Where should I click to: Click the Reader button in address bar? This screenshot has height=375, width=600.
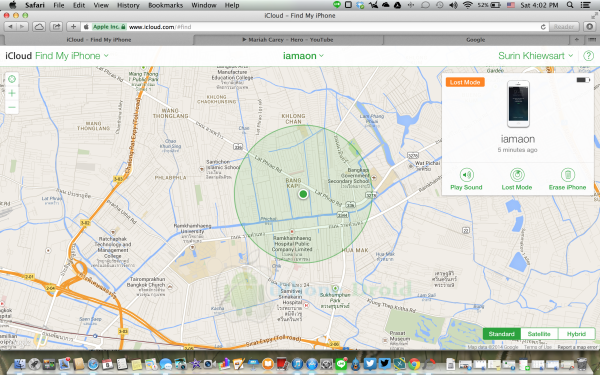coord(564,27)
